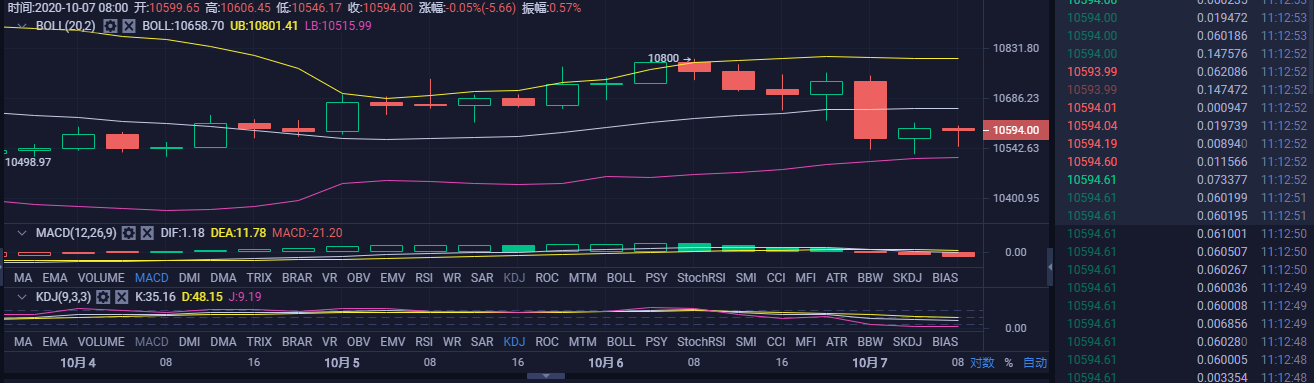Switch MACD panel to the RSI indicator
Viewport: 1314px width, 383px height.
pos(424,277)
